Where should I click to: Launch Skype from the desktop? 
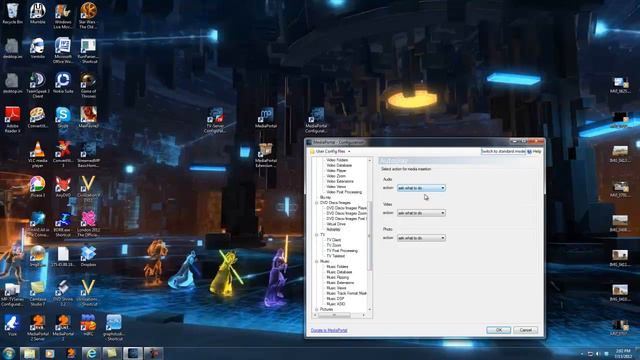tap(63, 118)
